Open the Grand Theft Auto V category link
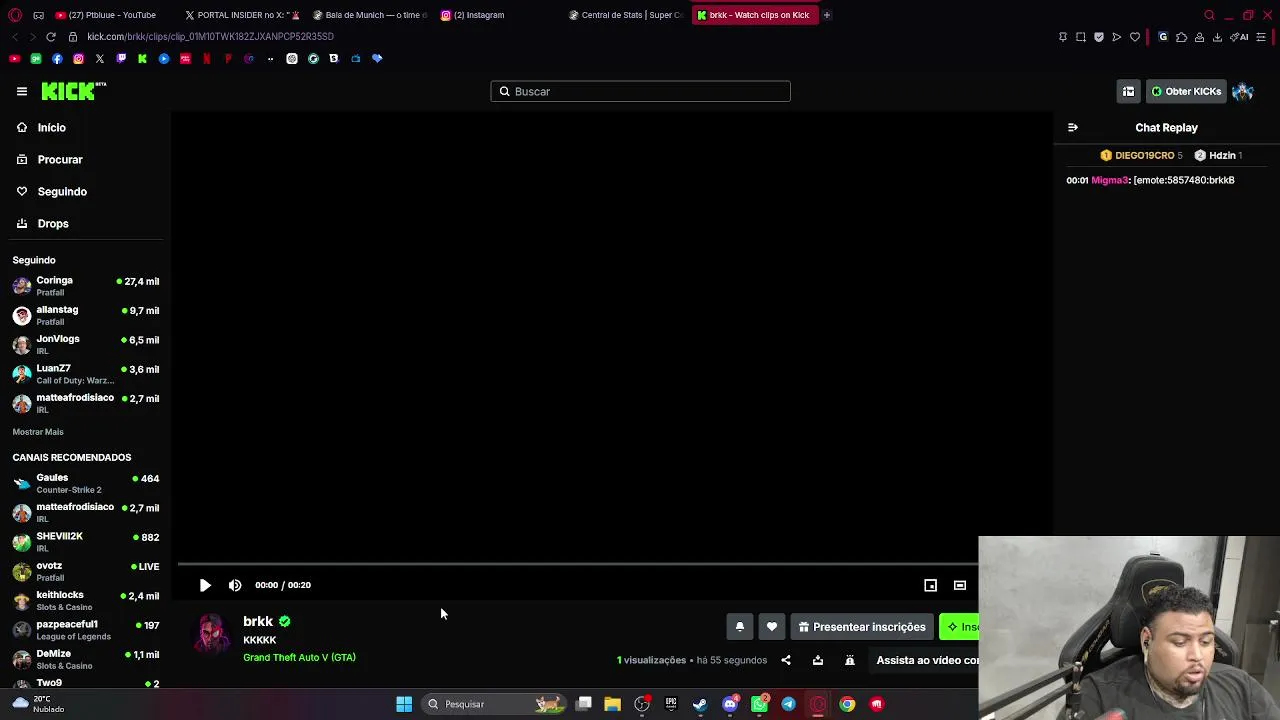 [299, 657]
